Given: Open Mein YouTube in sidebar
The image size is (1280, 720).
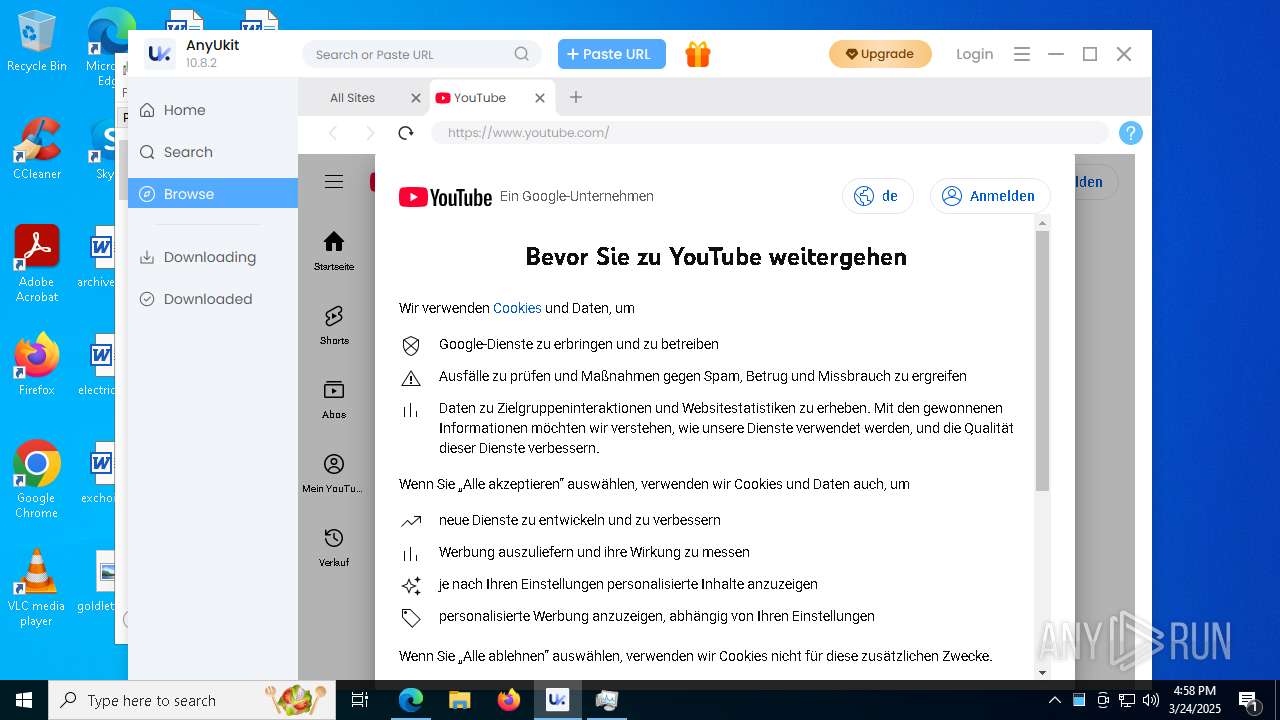Looking at the screenshot, I should point(333,473).
